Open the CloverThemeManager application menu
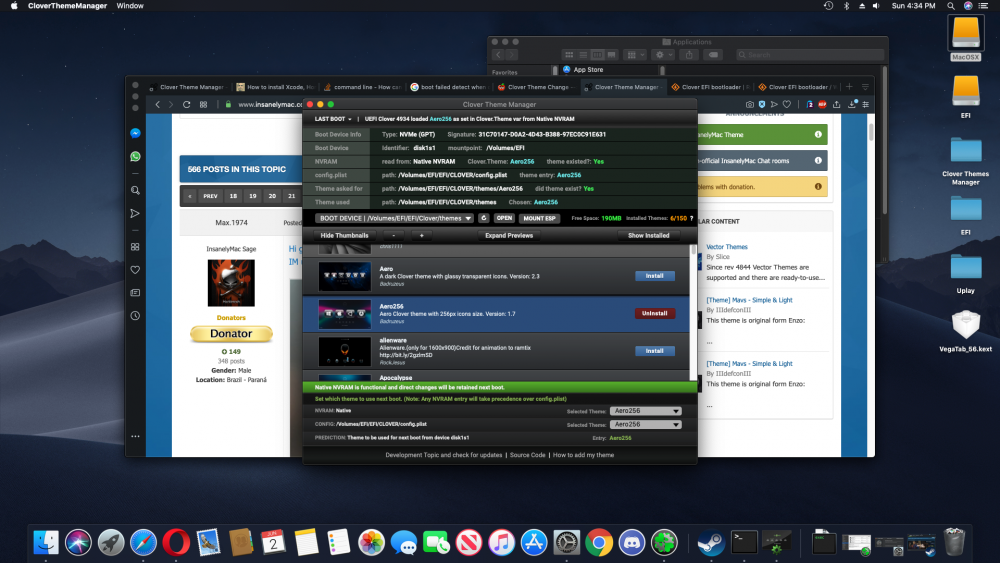1000x563 pixels. click(67, 6)
